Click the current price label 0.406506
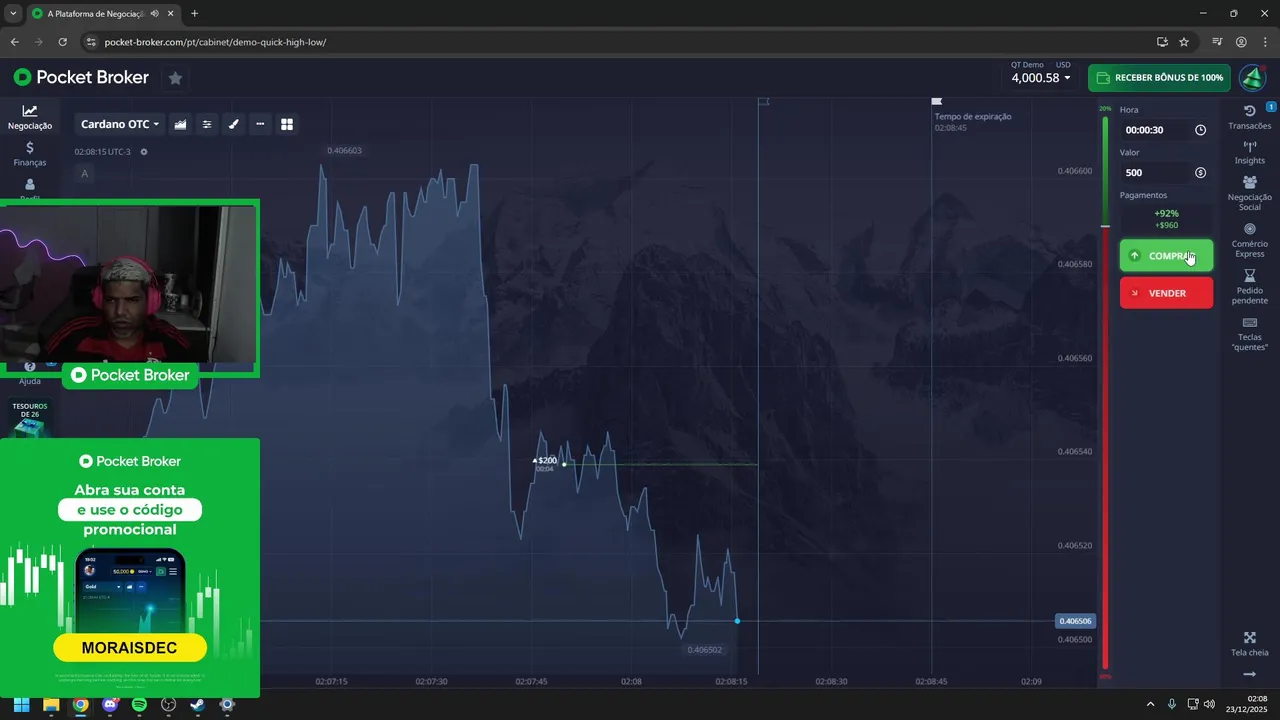The height and width of the screenshot is (720, 1280). coord(1076,621)
